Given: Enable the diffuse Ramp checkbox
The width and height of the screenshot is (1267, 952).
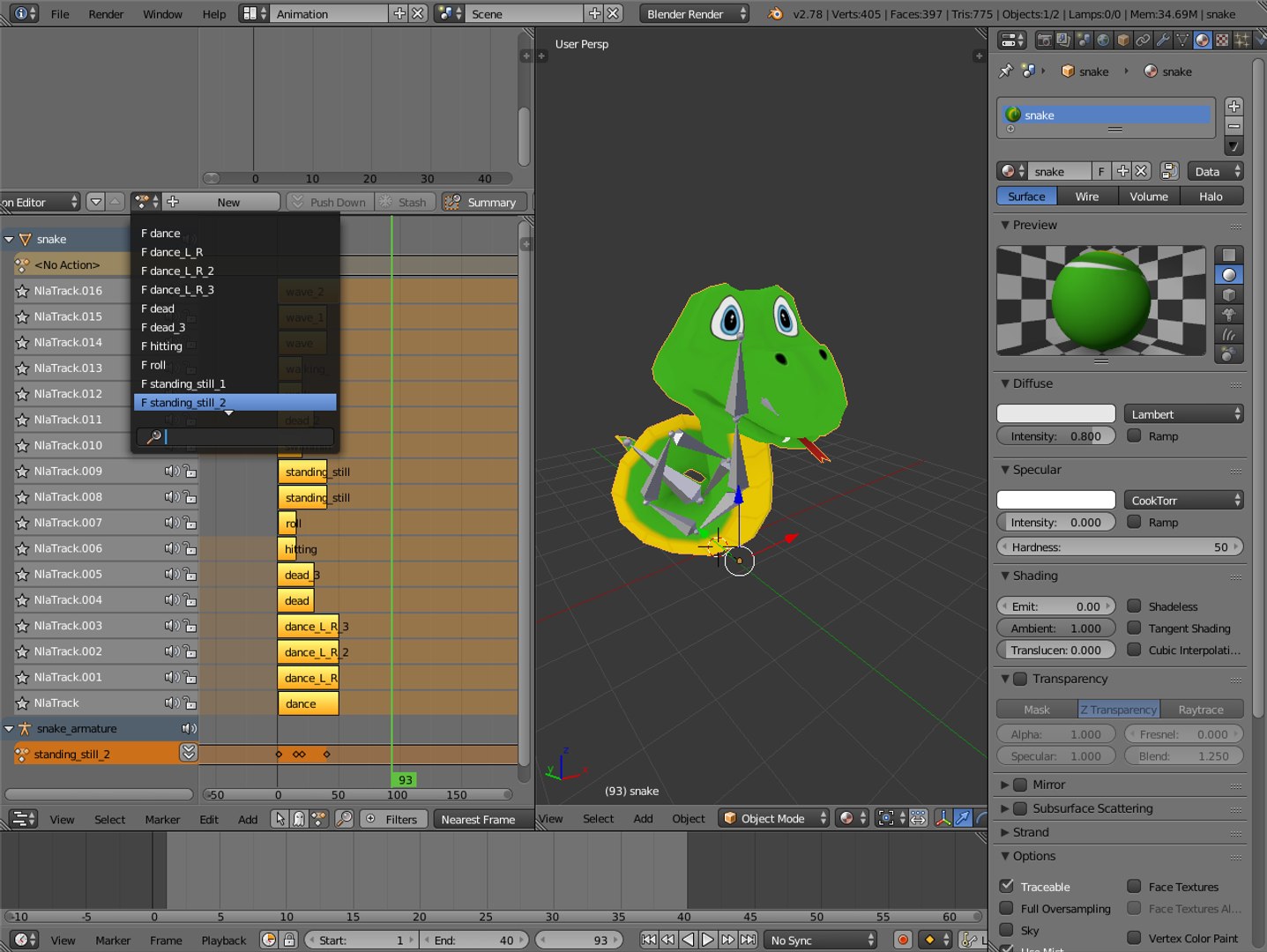Looking at the screenshot, I should click(1134, 435).
